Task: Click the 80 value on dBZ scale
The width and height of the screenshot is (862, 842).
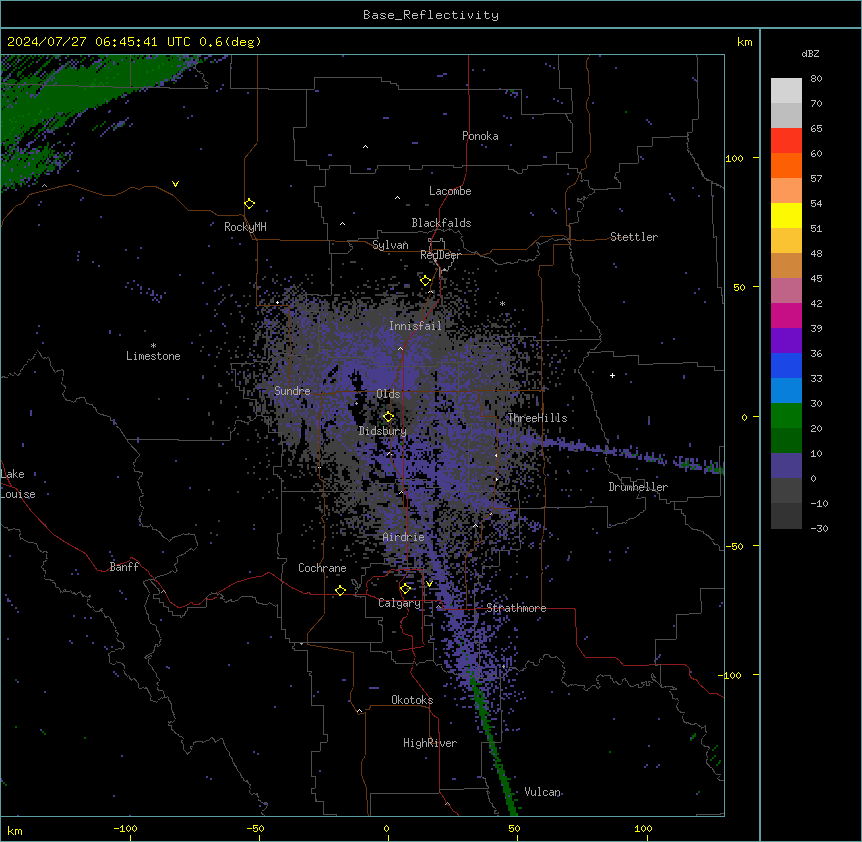Action: [x=816, y=79]
